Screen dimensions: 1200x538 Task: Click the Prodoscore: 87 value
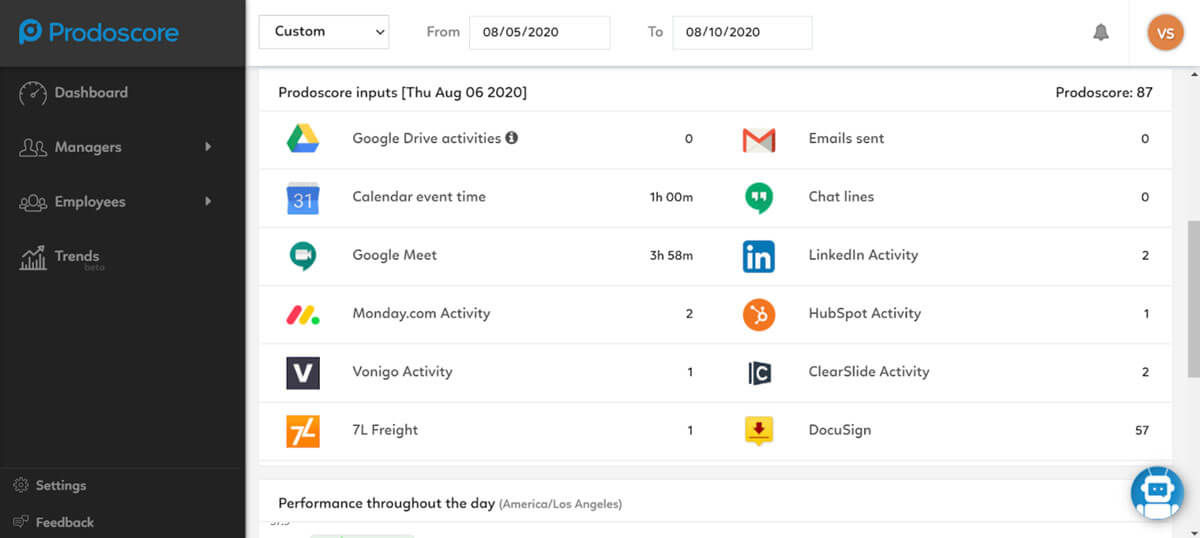pos(1104,93)
